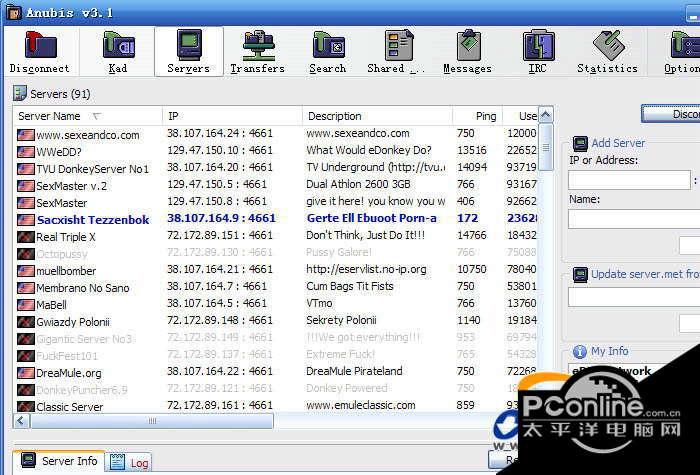Click the flag icon beside www.sexeandco.com
The width and height of the screenshot is (700, 475).
[x=25, y=135]
